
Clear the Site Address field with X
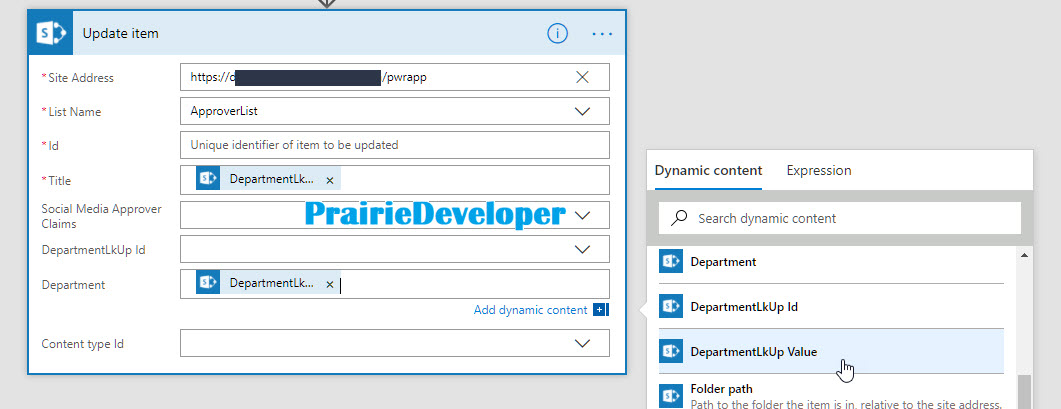coord(582,77)
